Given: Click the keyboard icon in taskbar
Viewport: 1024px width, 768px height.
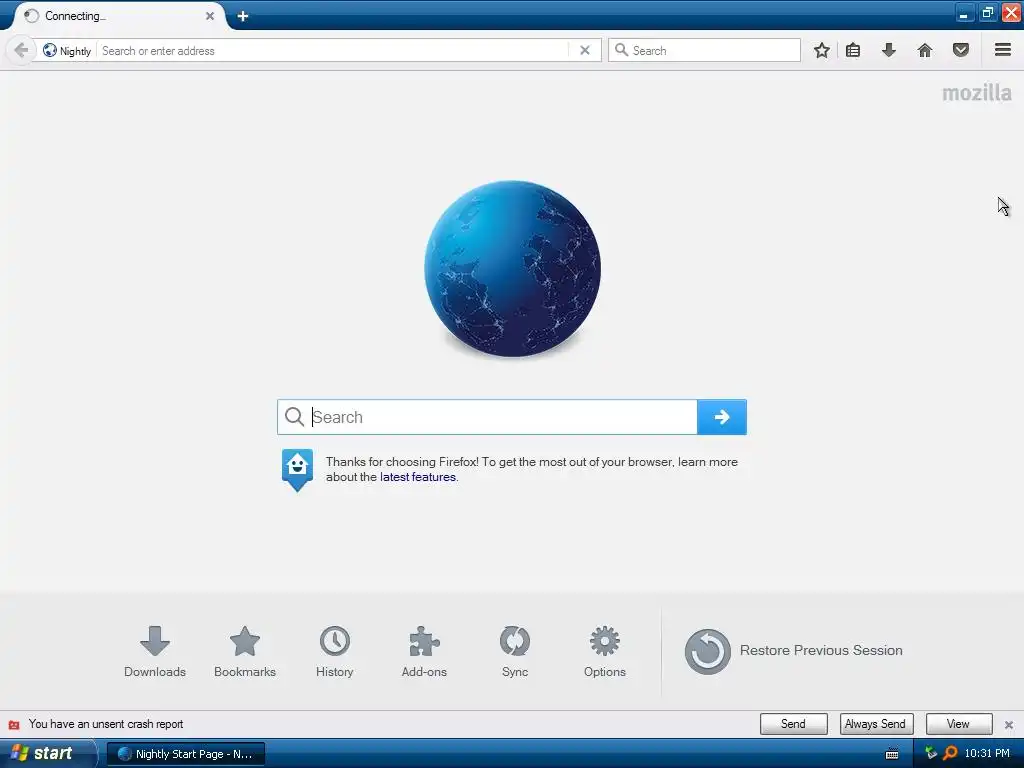Looking at the screenshot, I should (x=891, y=754).
